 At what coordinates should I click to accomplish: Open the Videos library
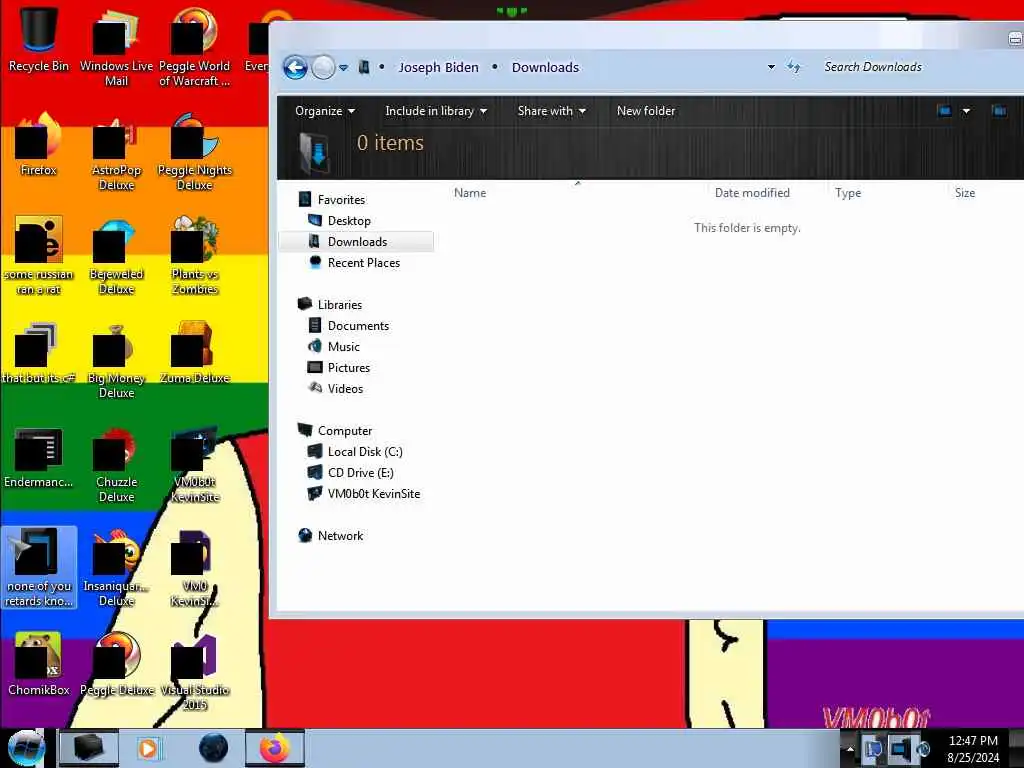[336, 388]
